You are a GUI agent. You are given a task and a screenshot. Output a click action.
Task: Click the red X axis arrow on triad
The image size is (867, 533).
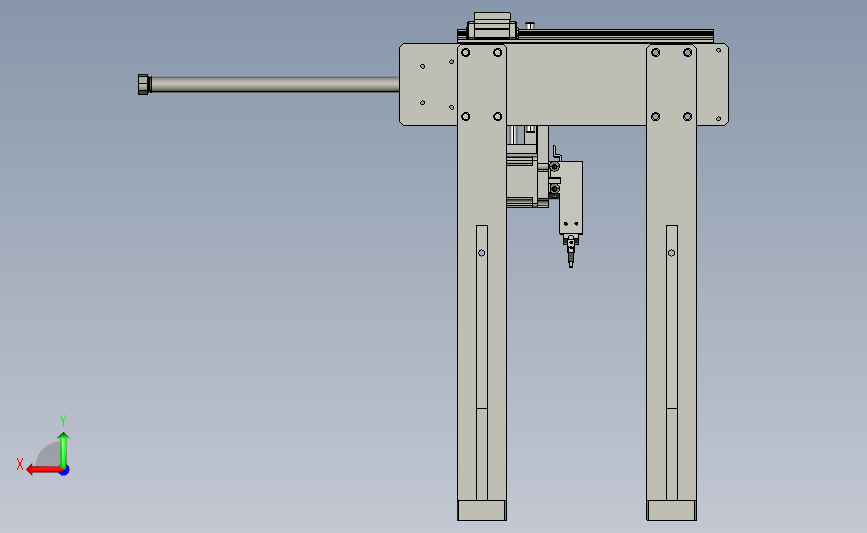click(43, 470)
